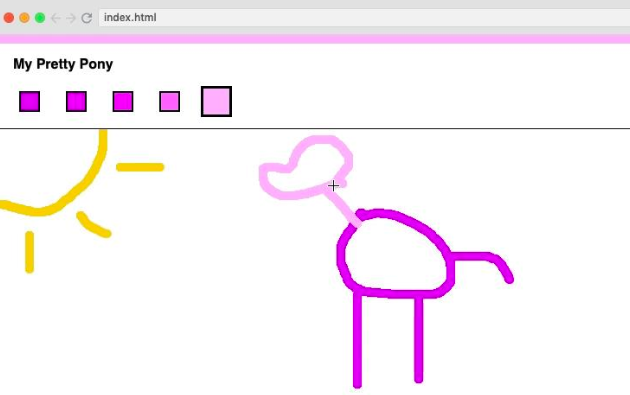This screenshot has height=395, width=630.
Task: Click the enlarged selected light pink swatch
Action: [216, 101]
